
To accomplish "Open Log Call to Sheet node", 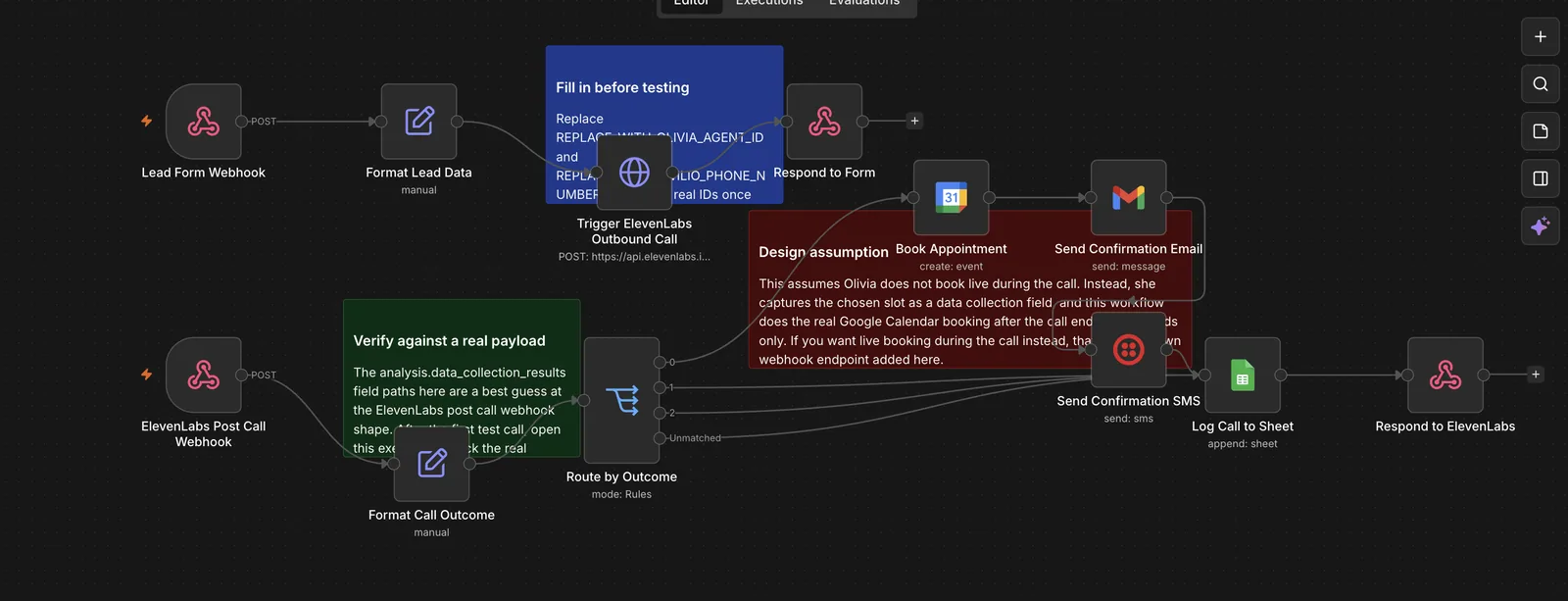I will pos(1243,375).
